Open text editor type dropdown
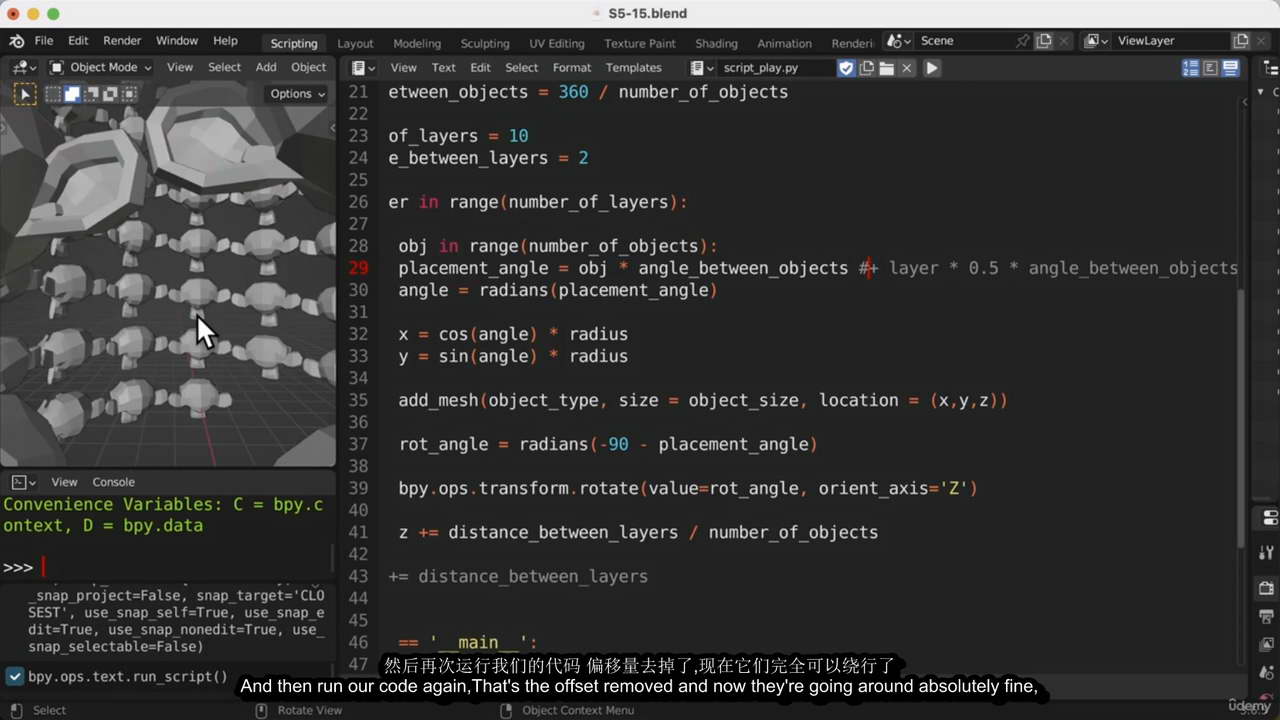Image resolution: width=1280 pixels, height=720 pixels. [363, 68]
